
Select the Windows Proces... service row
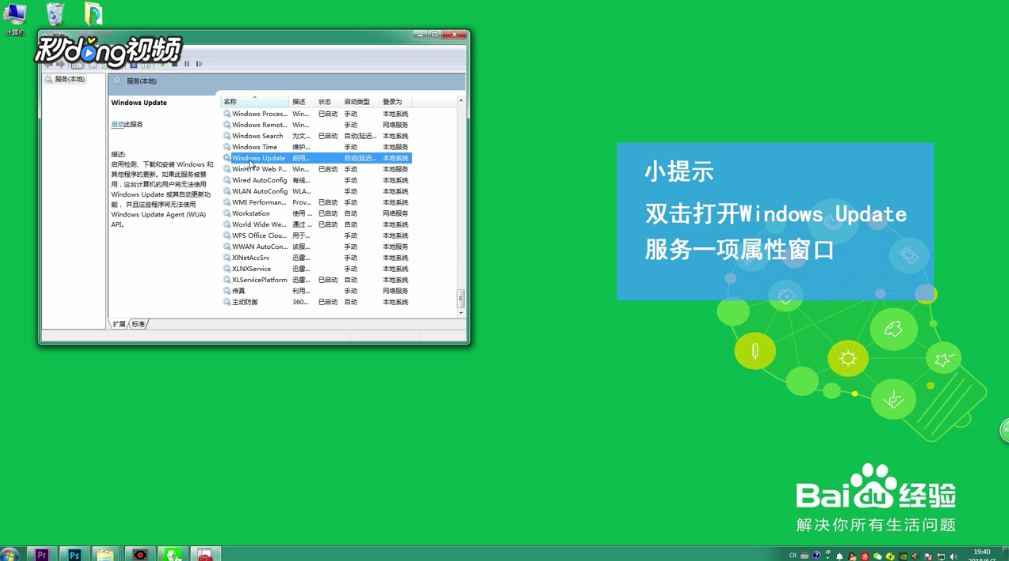316,114
